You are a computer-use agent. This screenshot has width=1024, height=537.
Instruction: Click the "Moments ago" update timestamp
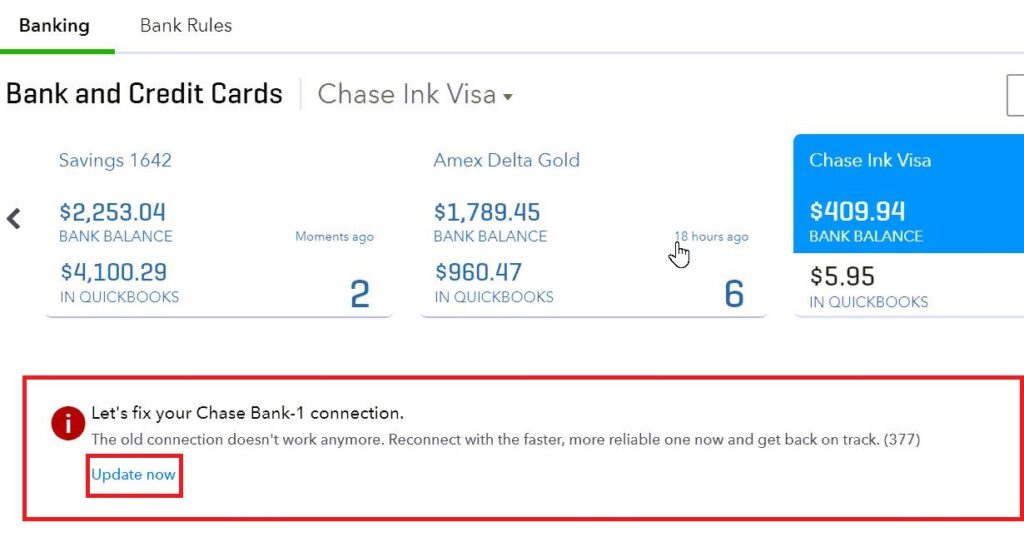pos(334,237)
